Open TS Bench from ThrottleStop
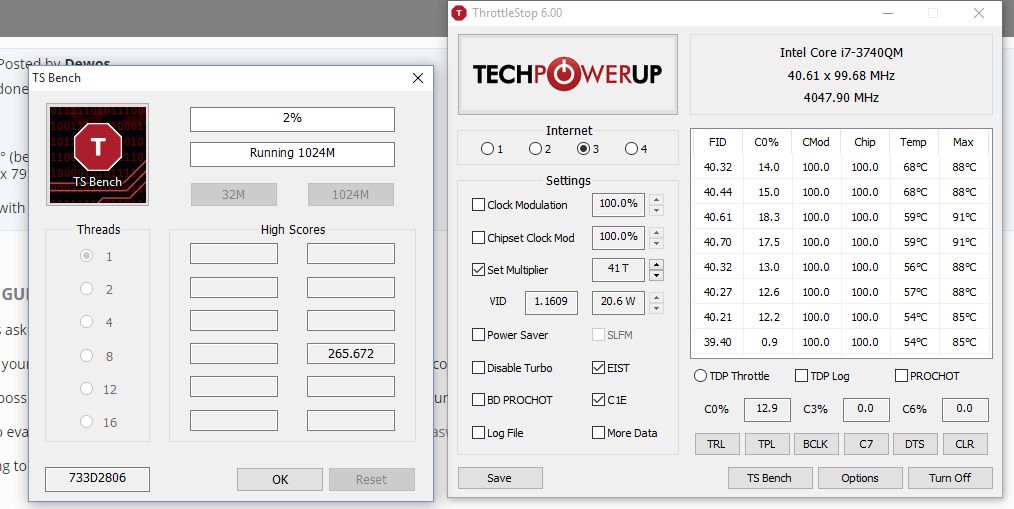The height and width of the screenshot is (509, 1014). tap(770, 478)
